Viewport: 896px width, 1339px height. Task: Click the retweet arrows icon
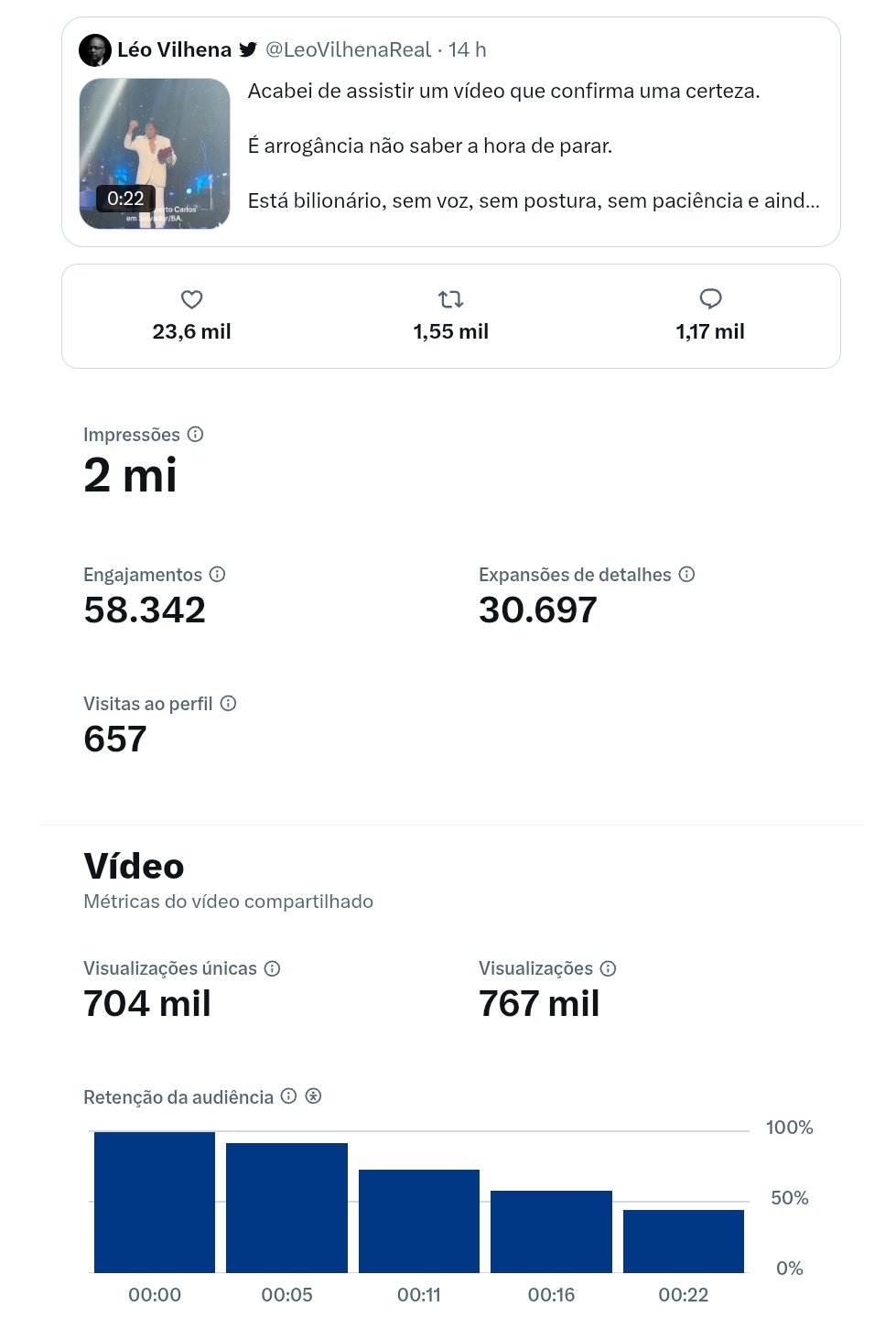pyautogui.click(x=450, y=299)
